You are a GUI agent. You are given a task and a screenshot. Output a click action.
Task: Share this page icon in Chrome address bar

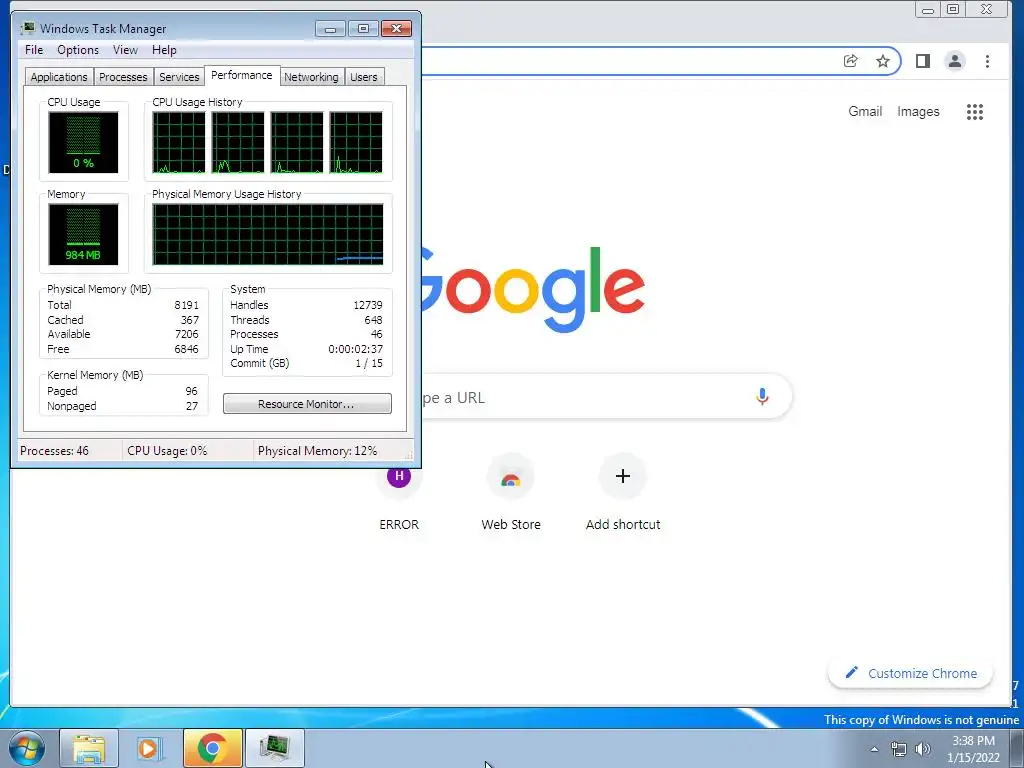click(850, 61)
